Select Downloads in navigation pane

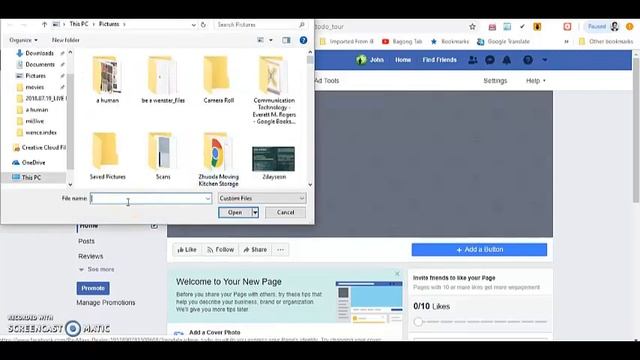39,53
